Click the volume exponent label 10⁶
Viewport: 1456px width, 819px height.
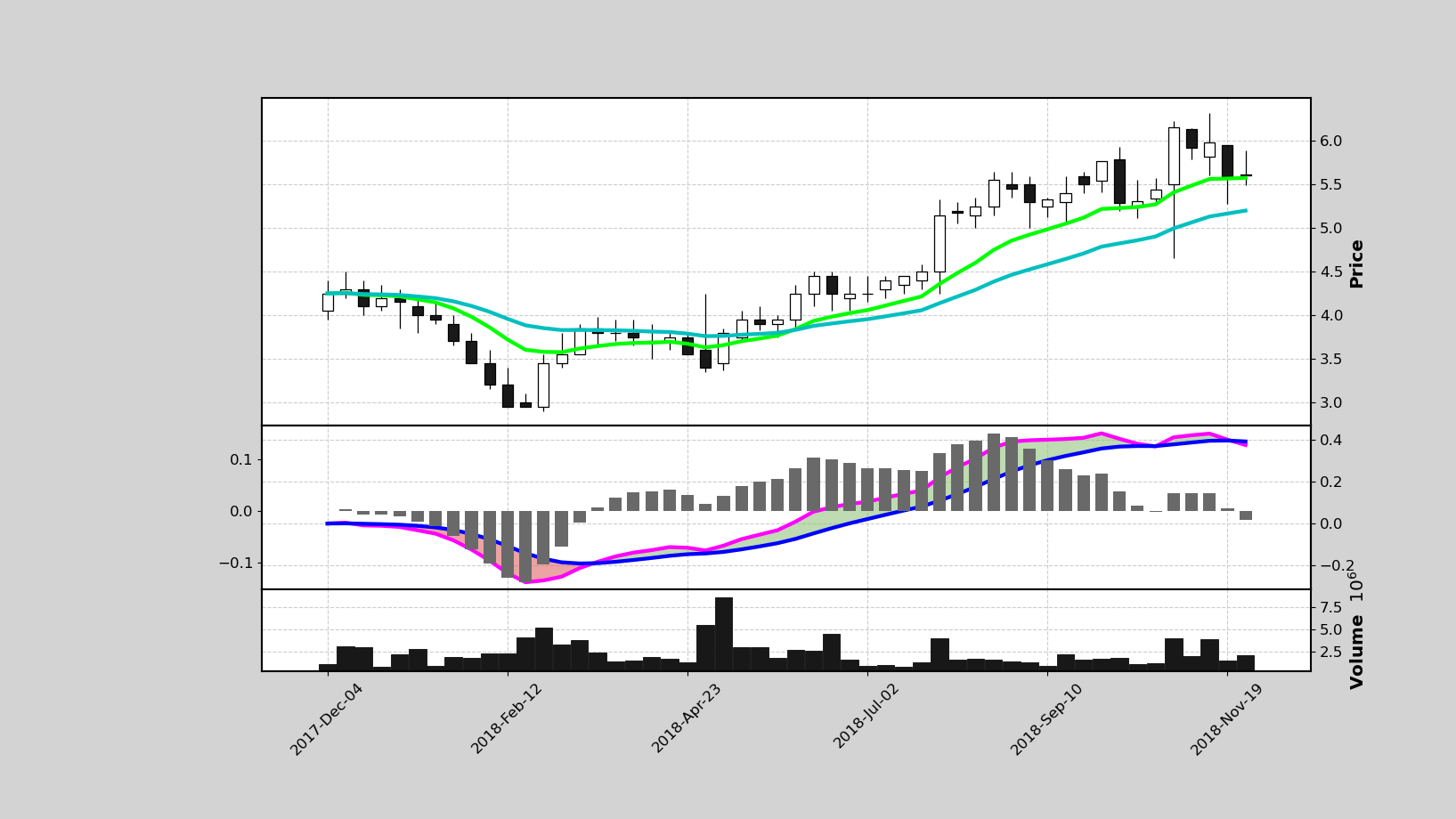click(x=1354, y=588)
